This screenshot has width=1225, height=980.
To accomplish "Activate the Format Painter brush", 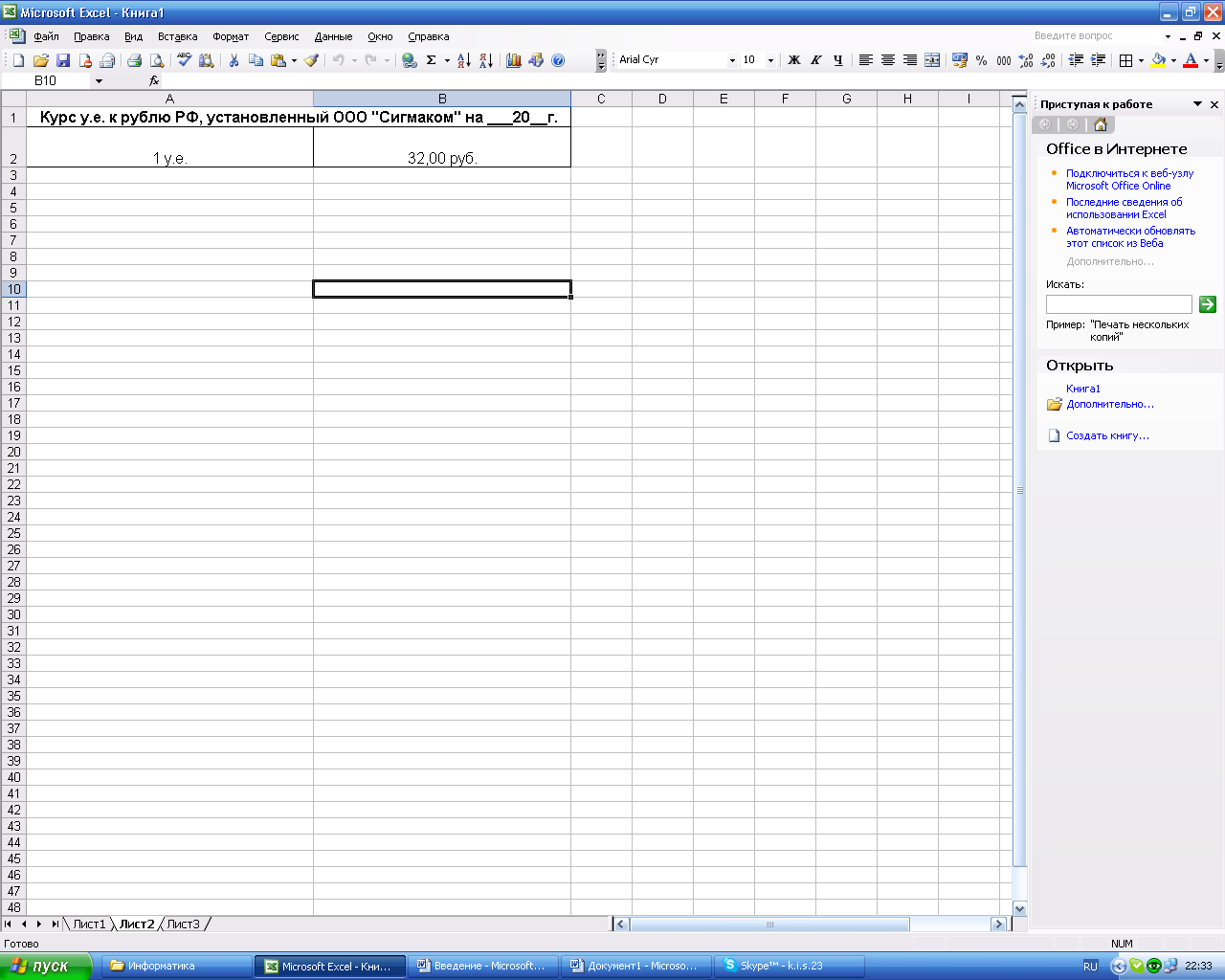I will (311, 60).
